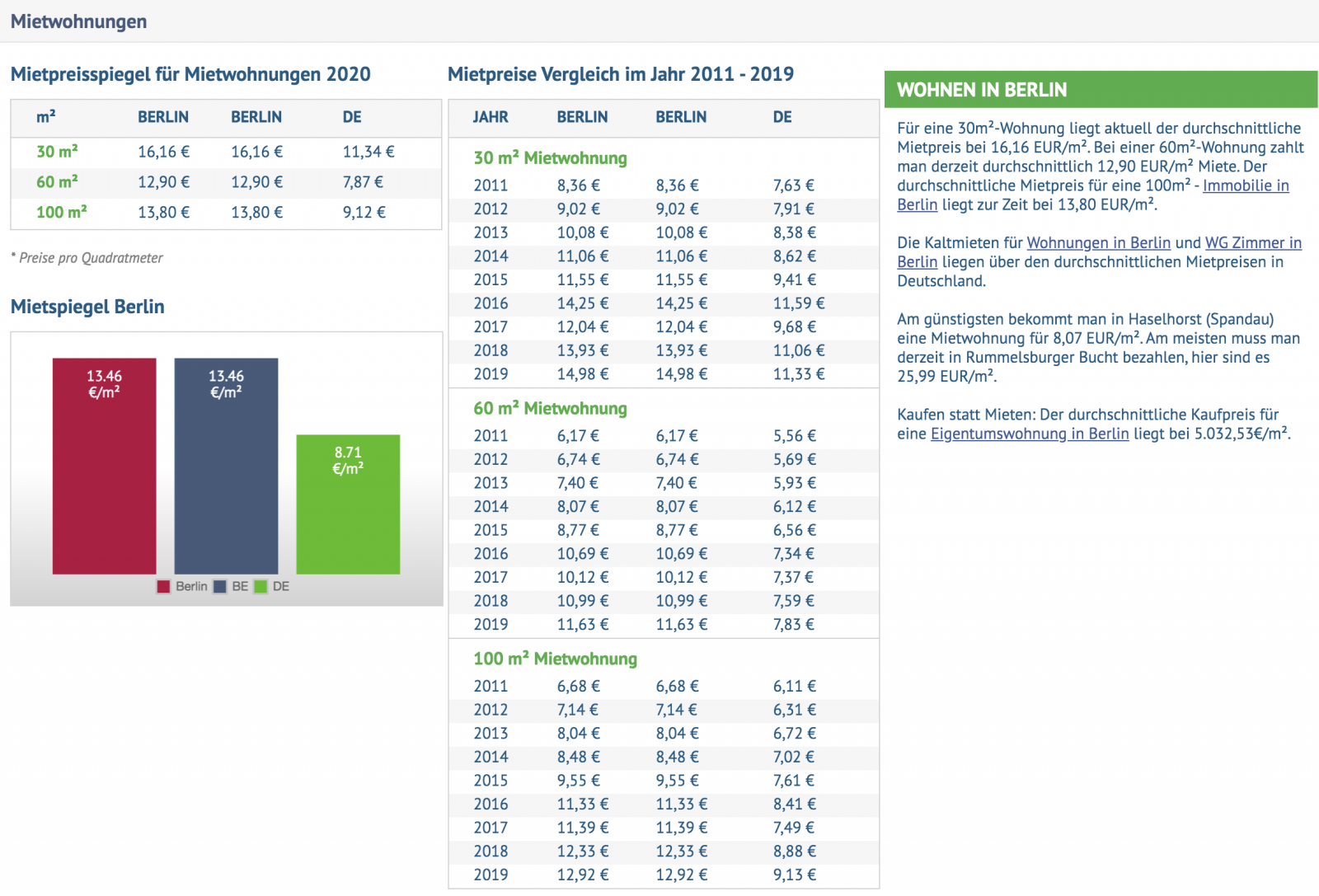The image size is (1319, 896).
Task: Select the '100 m²' row label in 2020 table
Action: (x=62, y=213)
